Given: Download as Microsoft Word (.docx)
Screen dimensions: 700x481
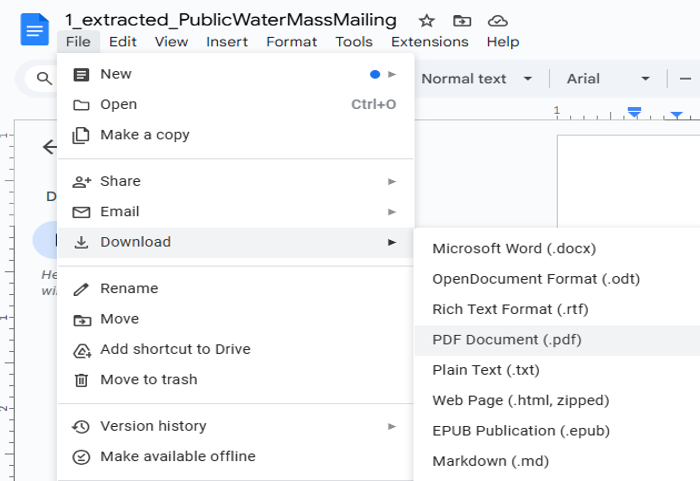Looking at the screenshot, I should pos(557,248).
